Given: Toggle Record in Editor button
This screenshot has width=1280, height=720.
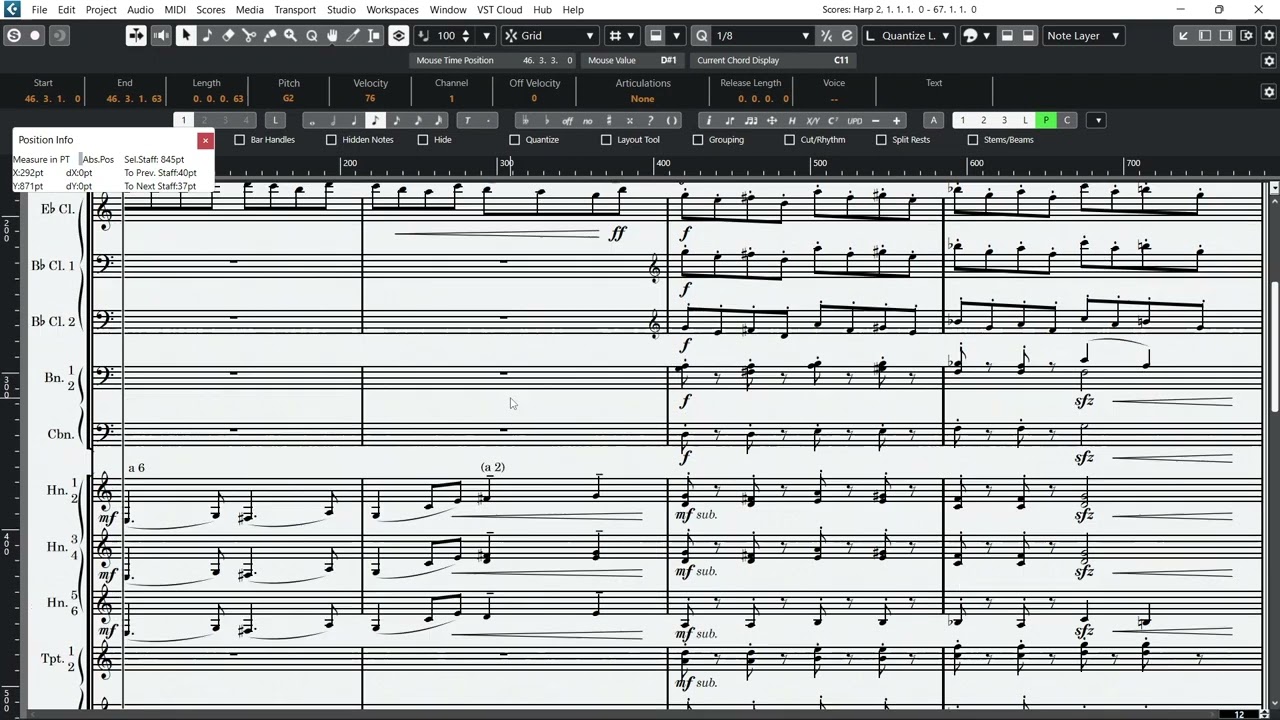Looking at the screenshot, I should point(35,36).
